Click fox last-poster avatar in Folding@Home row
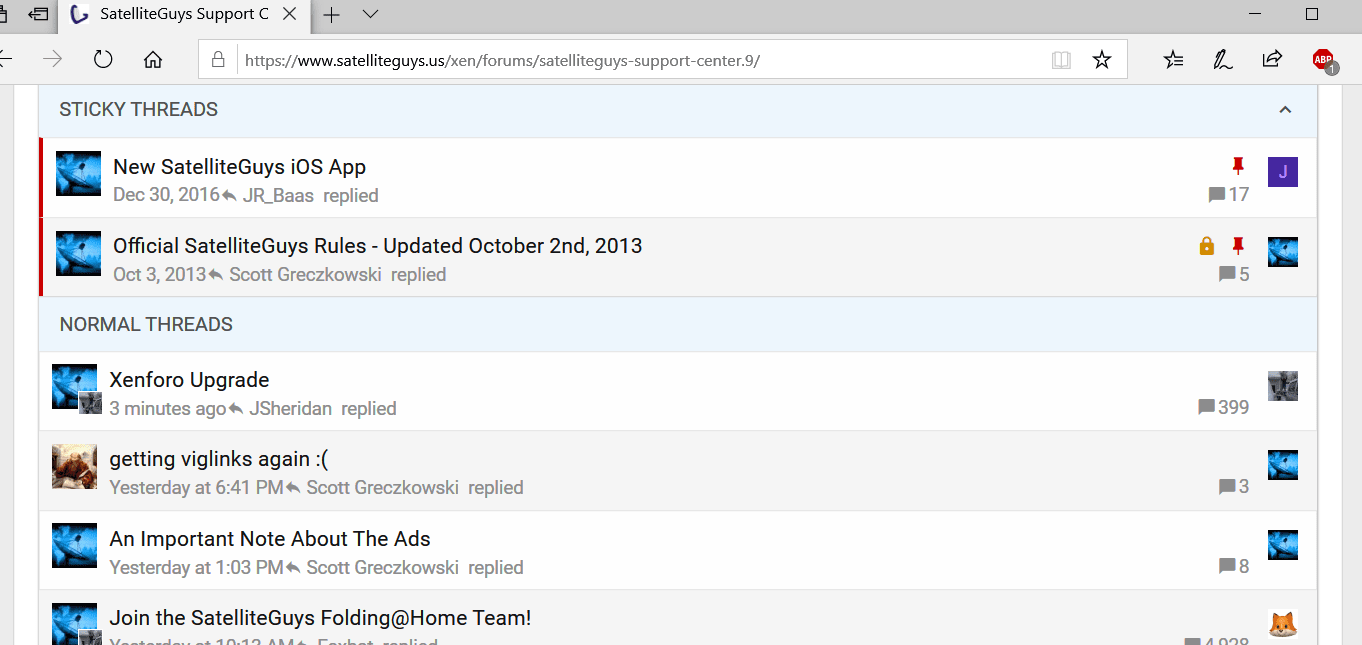The width and height of the screenshot is (1362, 645). tap(1283, 624)
